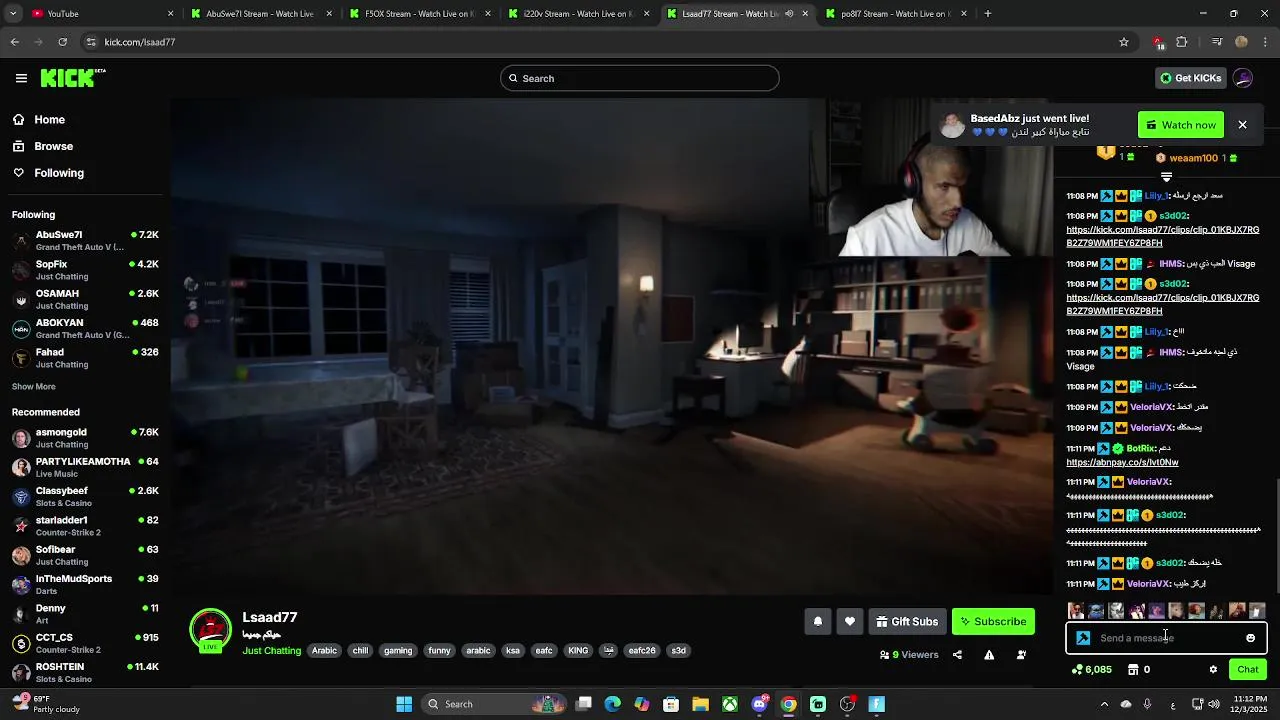Click the Send a message chat input
Screen dimensions: 1280x720
click(x=1166, y=638)
